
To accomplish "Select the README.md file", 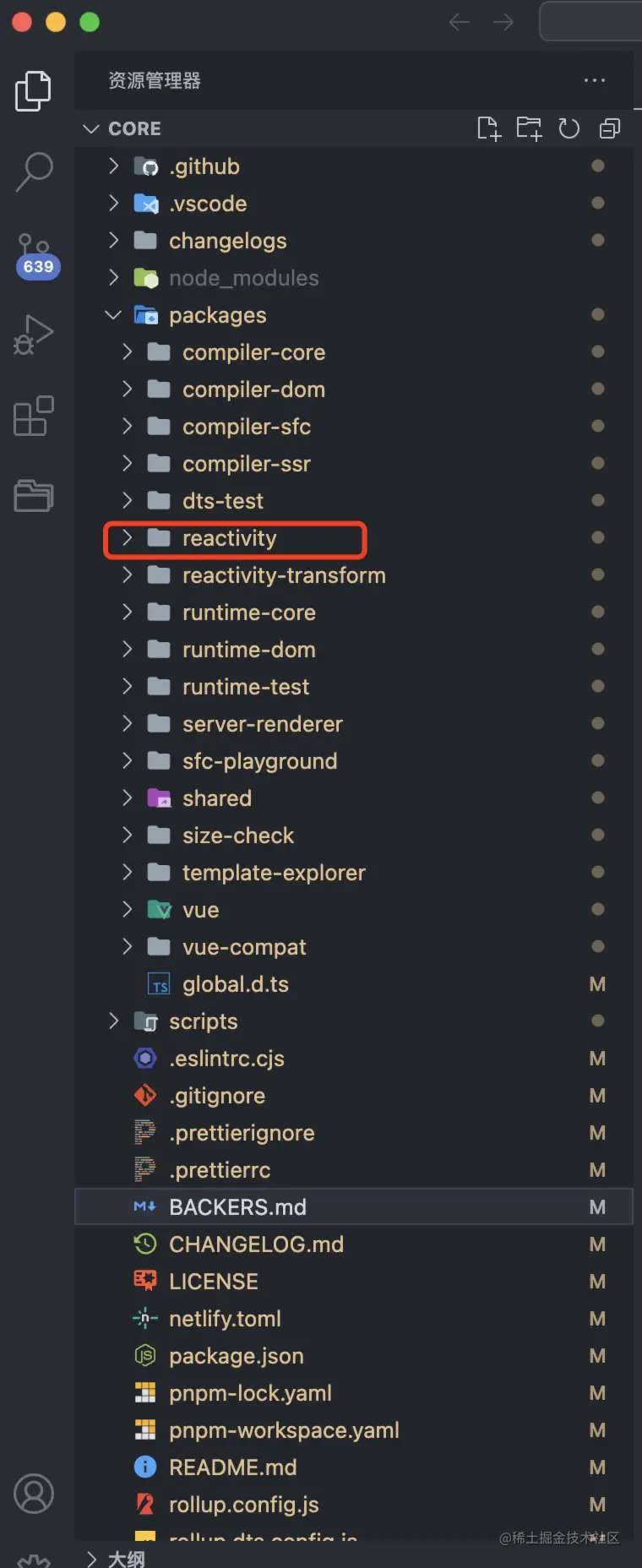I will [232, 1467].
